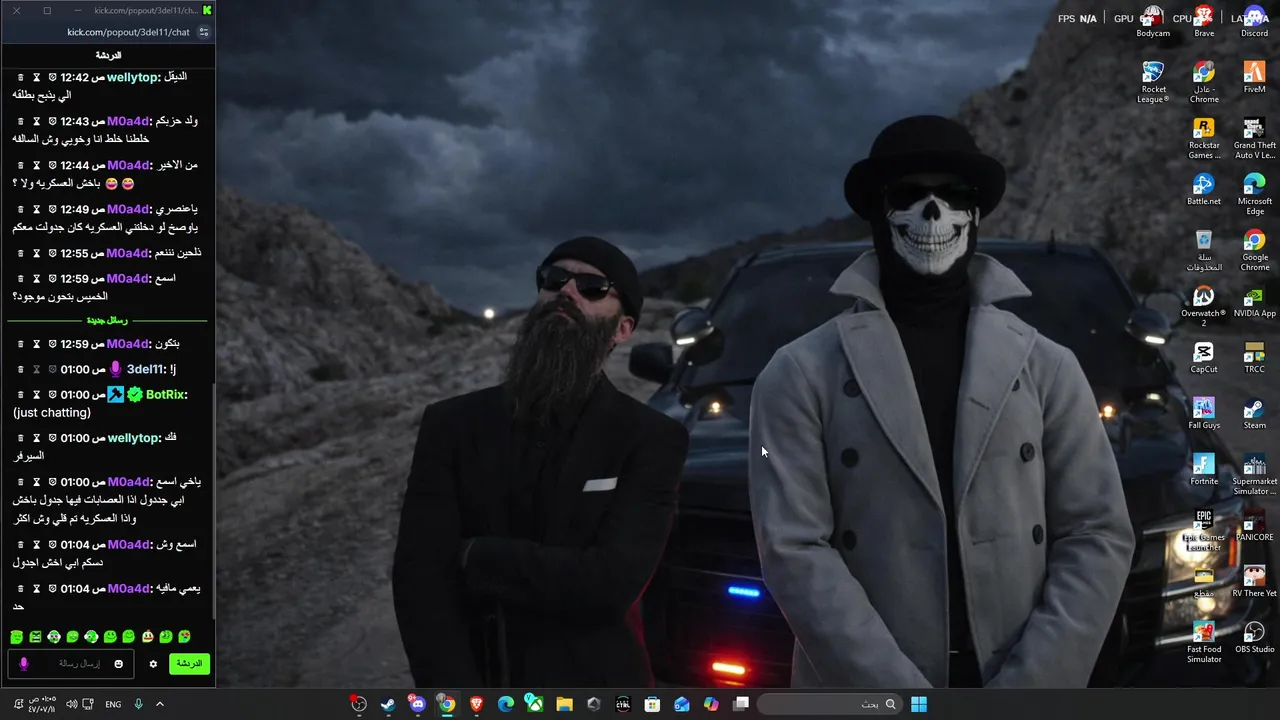Select the Fall Guys desktop icon
The width and height of the screenshot is (1280, 720).
1204,413
